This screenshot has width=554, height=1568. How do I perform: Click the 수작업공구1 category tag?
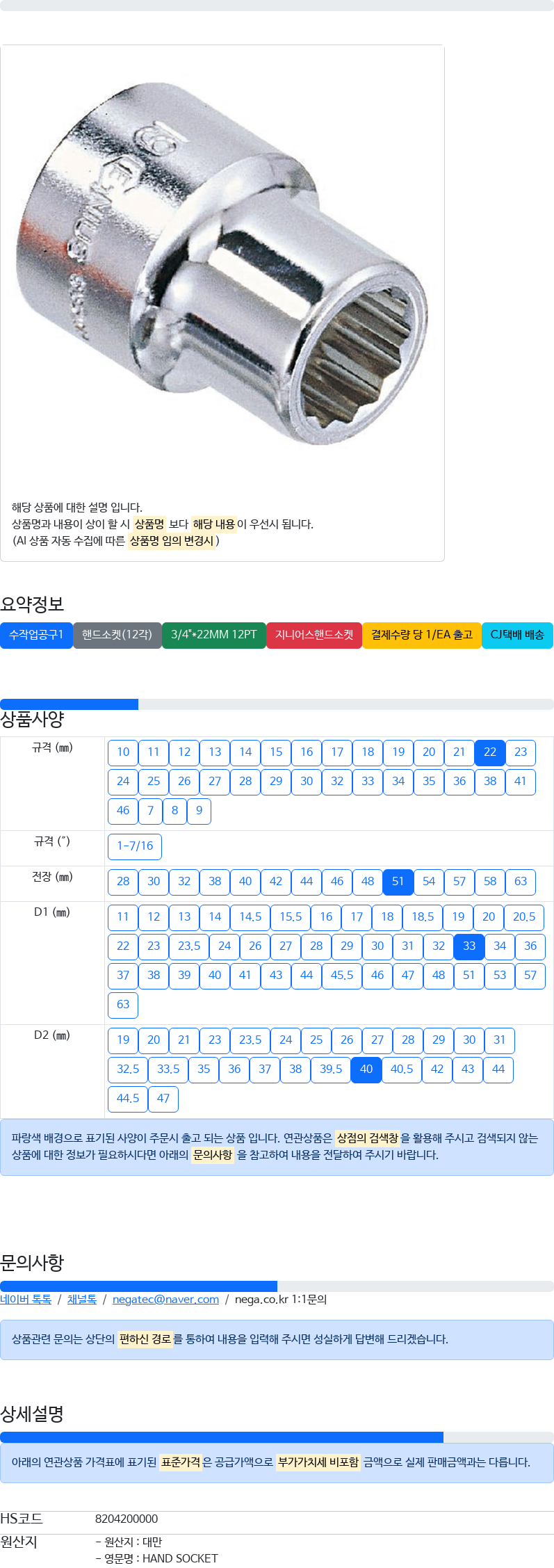pyautogui.click(x=36, y=635)
